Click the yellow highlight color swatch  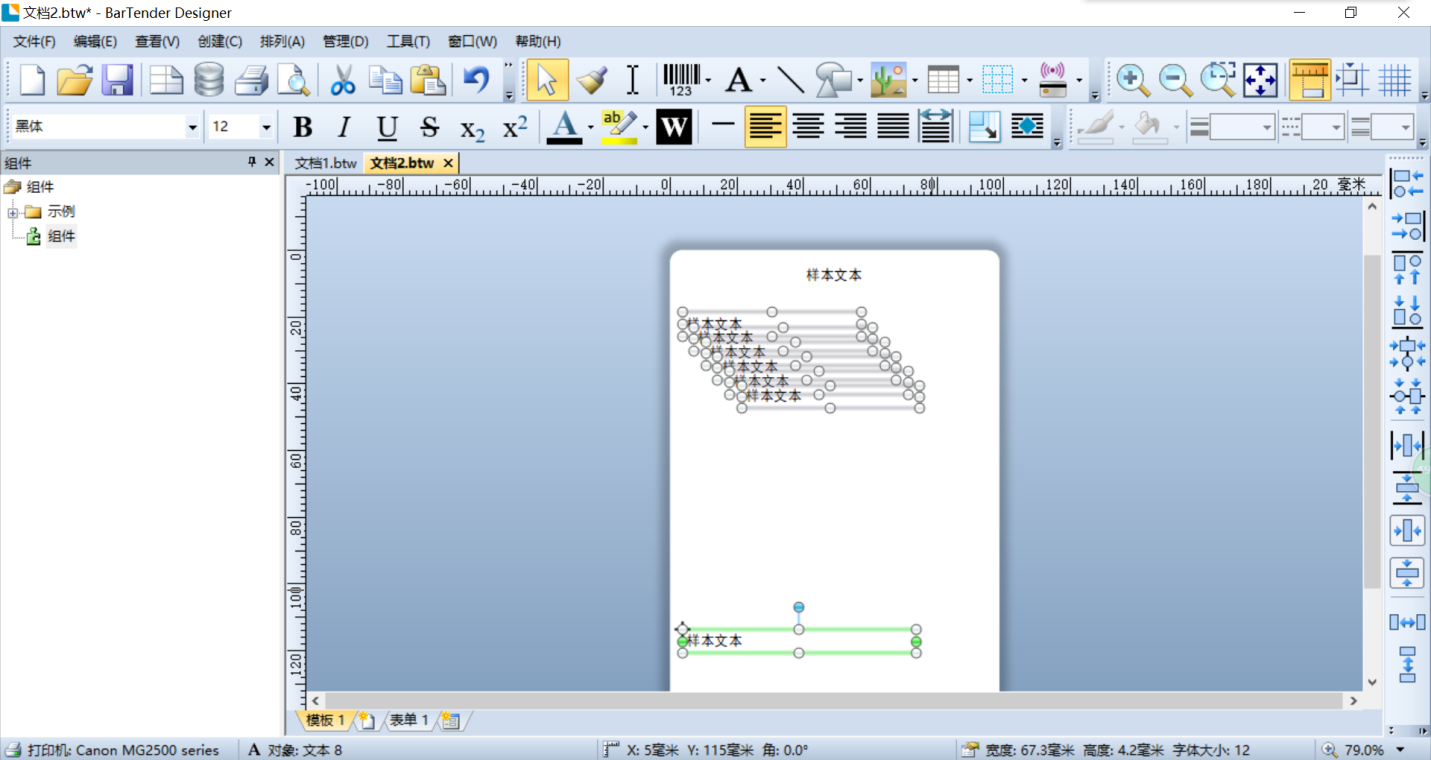[619, 127]
